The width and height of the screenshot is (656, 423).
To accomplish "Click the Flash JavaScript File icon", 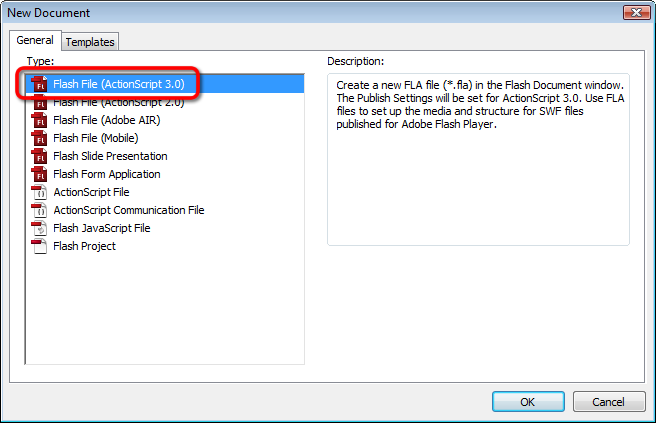I will click(40, 228).
